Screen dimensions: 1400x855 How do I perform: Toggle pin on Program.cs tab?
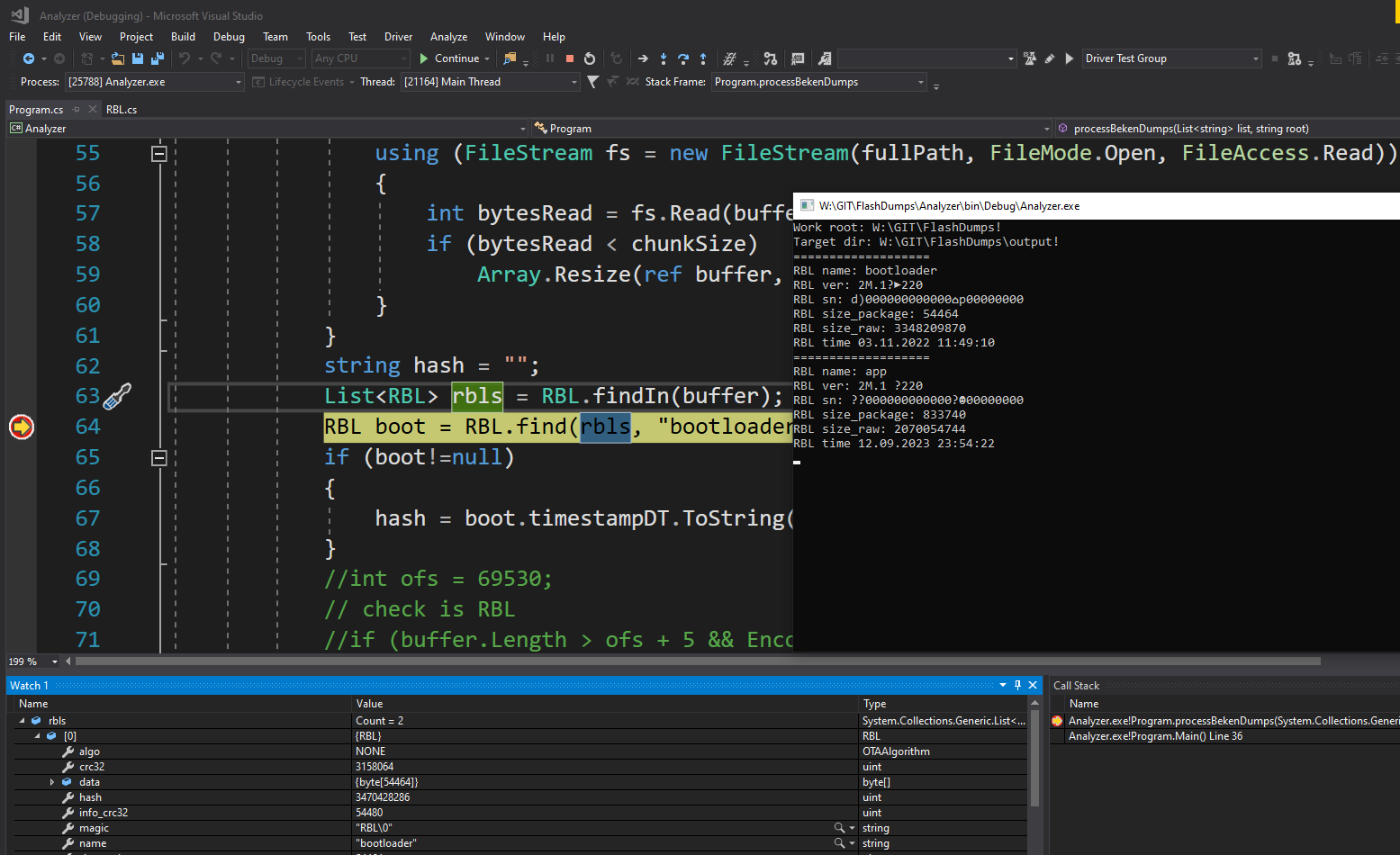click(x=77, y=110)
